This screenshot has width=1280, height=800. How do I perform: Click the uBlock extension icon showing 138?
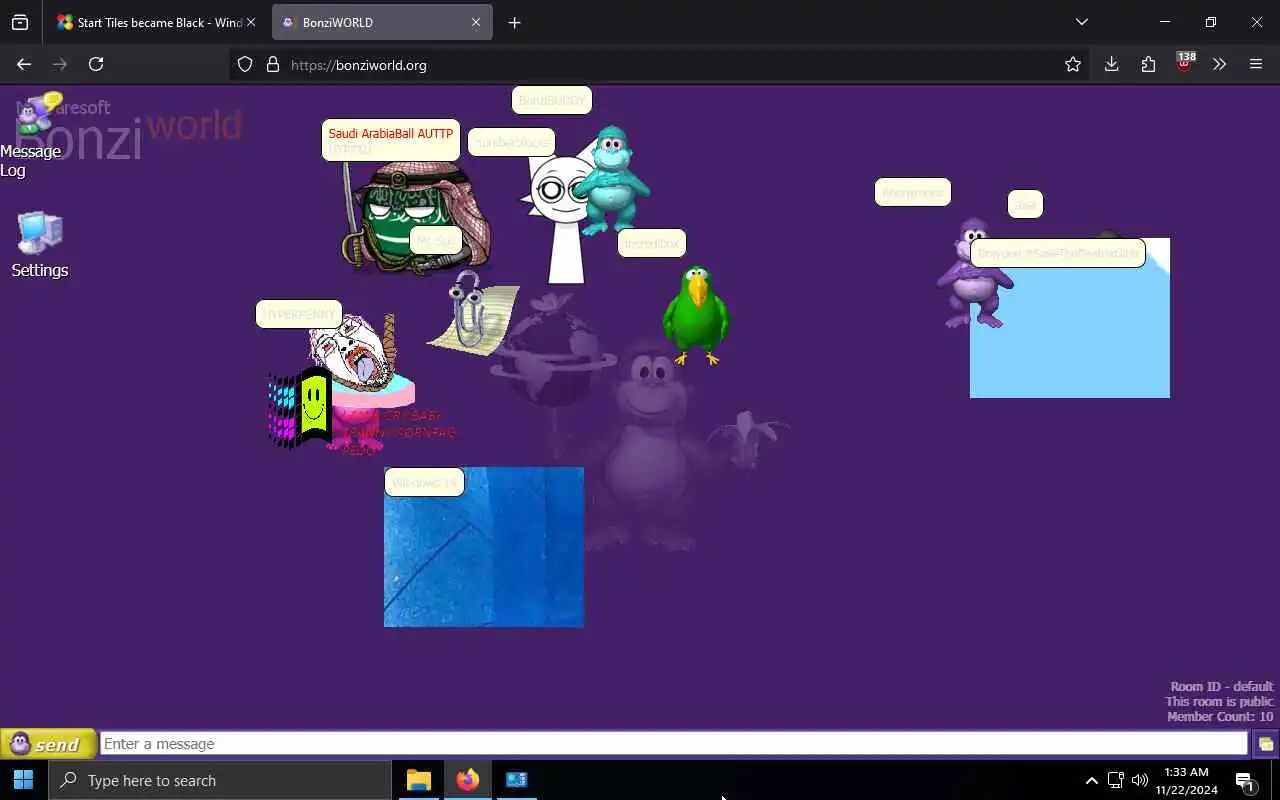(1184, 62)
